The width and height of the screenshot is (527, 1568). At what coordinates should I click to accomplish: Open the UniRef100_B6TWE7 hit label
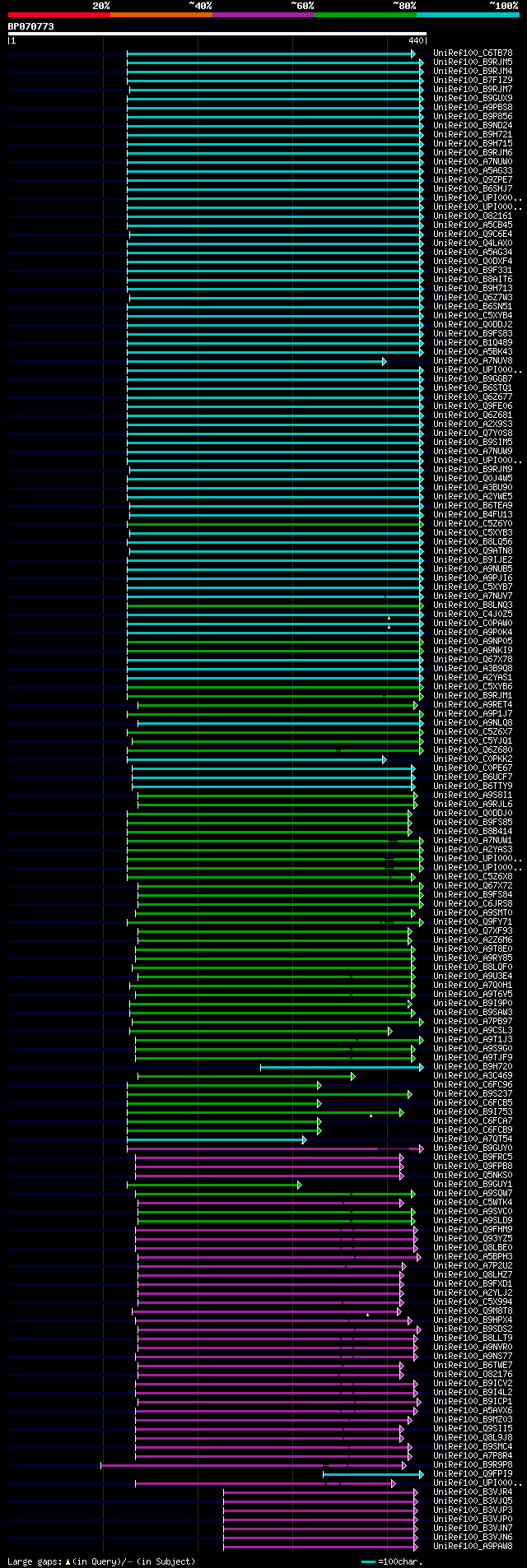[473, 1366]
